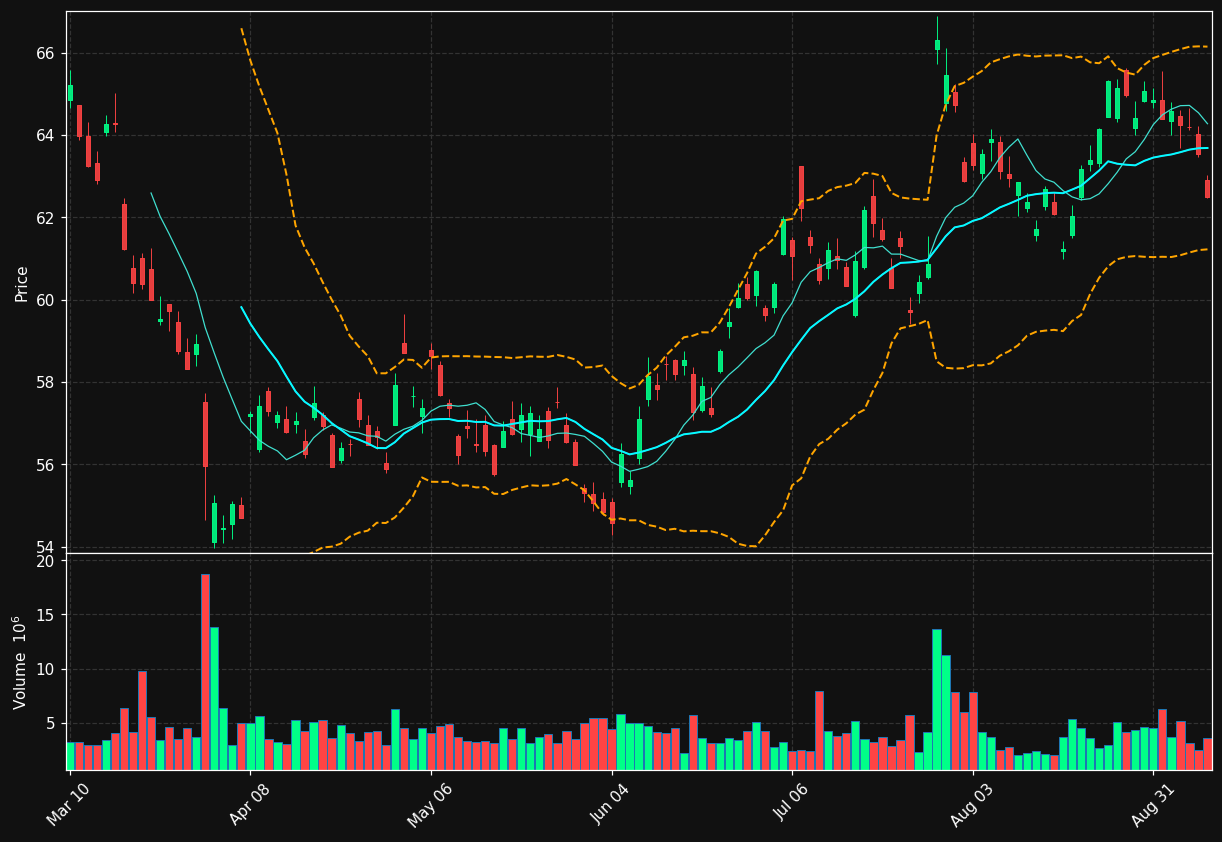Select the "Jul 06" date axis label
The height and width of the screenshot is (842, 1222).
pos(792,804)
